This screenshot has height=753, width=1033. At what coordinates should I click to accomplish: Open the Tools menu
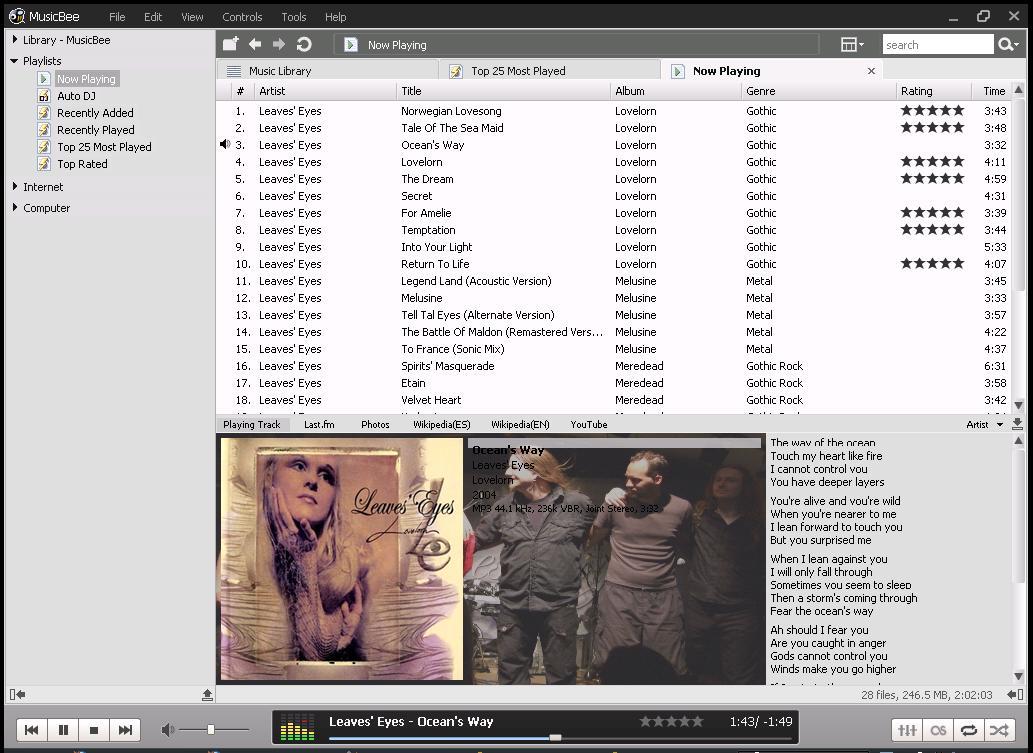294,16
